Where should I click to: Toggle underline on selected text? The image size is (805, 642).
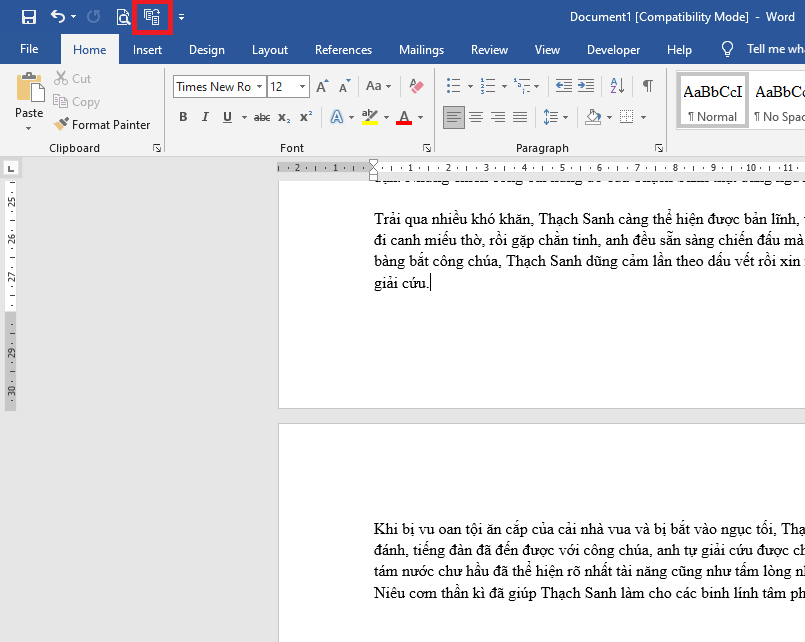click(226, 117)
